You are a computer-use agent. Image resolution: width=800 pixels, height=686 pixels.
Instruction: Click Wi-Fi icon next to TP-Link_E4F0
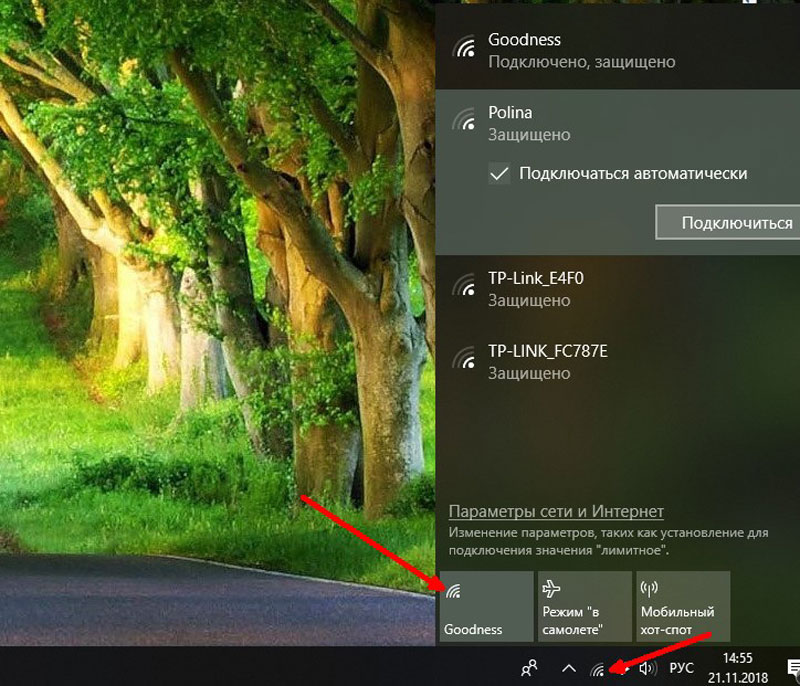click(x=464, y=285)
